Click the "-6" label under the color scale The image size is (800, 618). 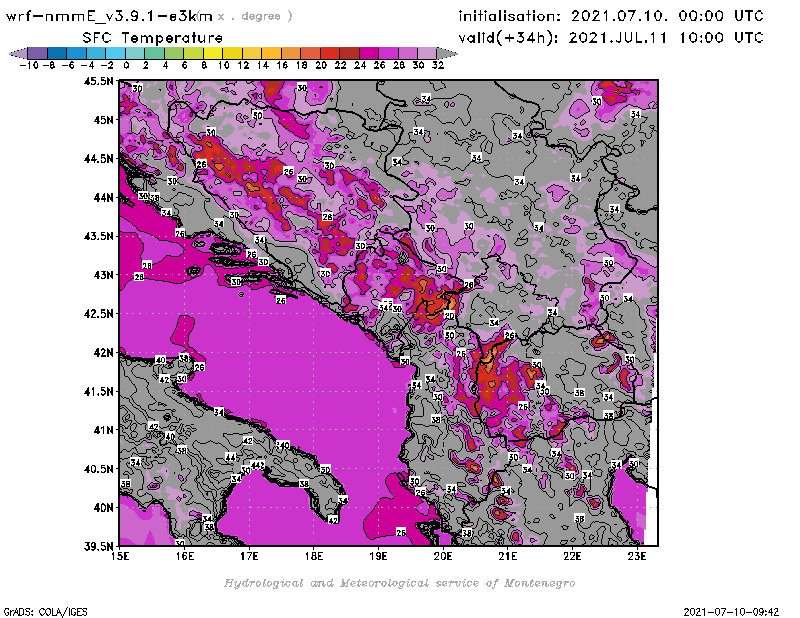pyautogui.click(x=68, y=65)
